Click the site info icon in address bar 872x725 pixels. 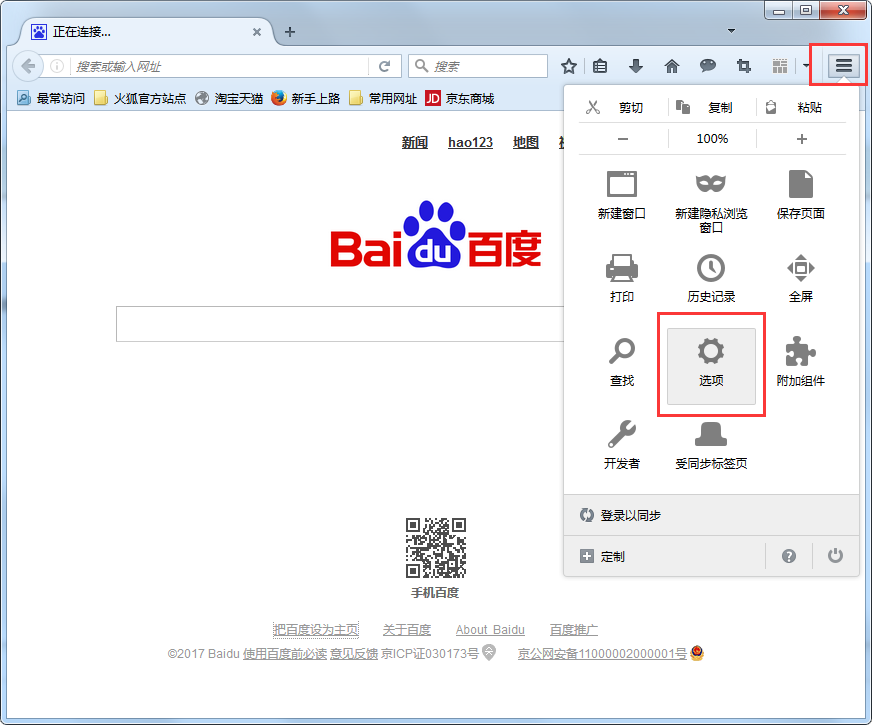pyautogui.click(x=57, y=67)
